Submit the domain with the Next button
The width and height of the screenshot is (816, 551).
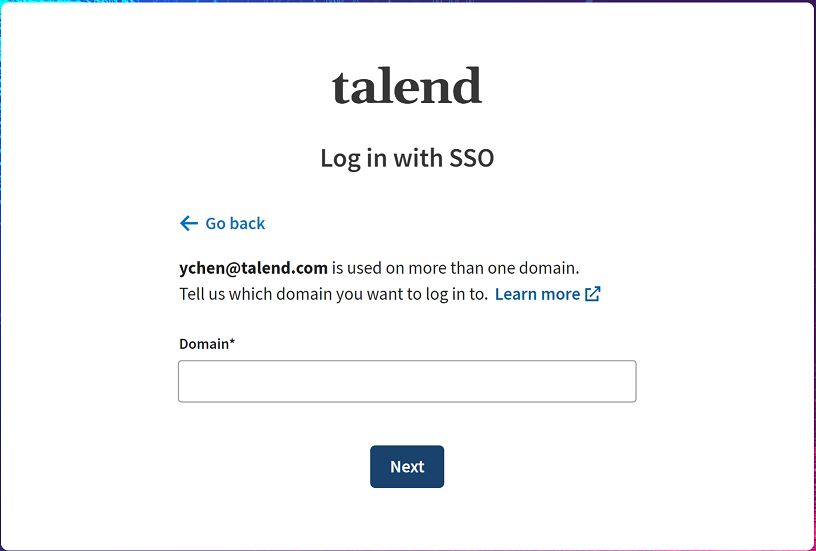(407, 467)
